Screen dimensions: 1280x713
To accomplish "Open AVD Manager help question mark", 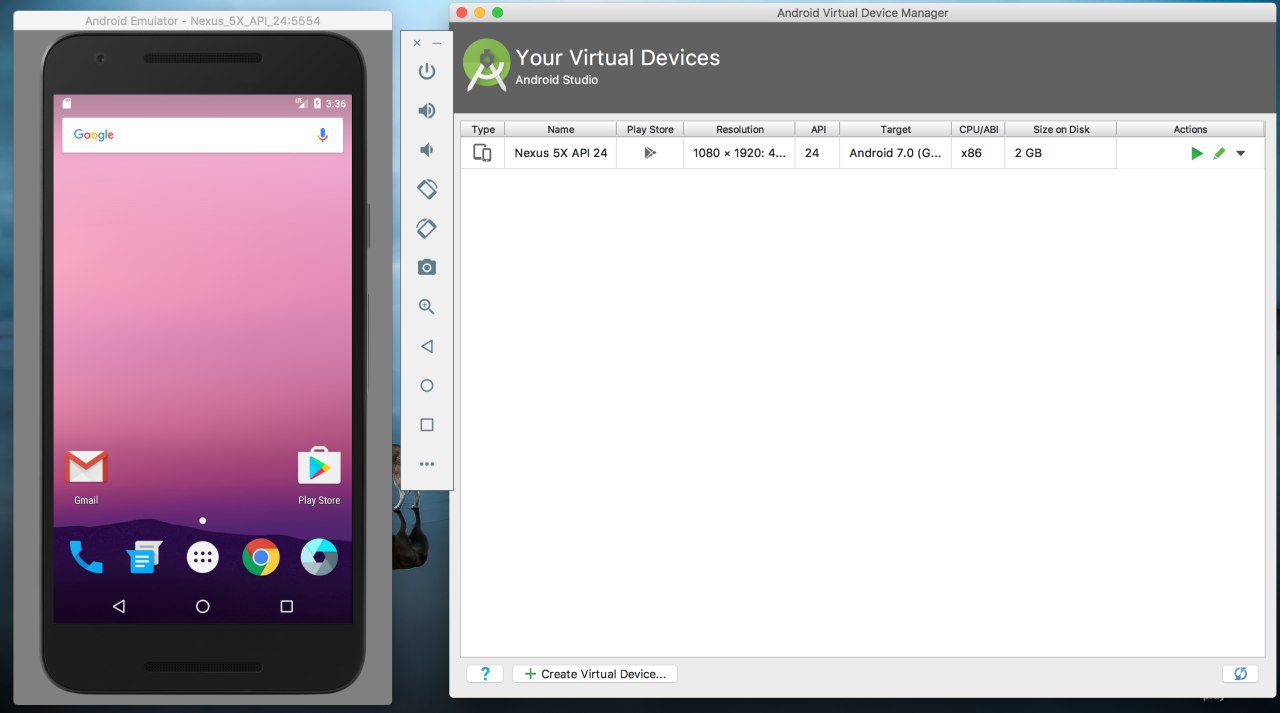I will [485, 674].
